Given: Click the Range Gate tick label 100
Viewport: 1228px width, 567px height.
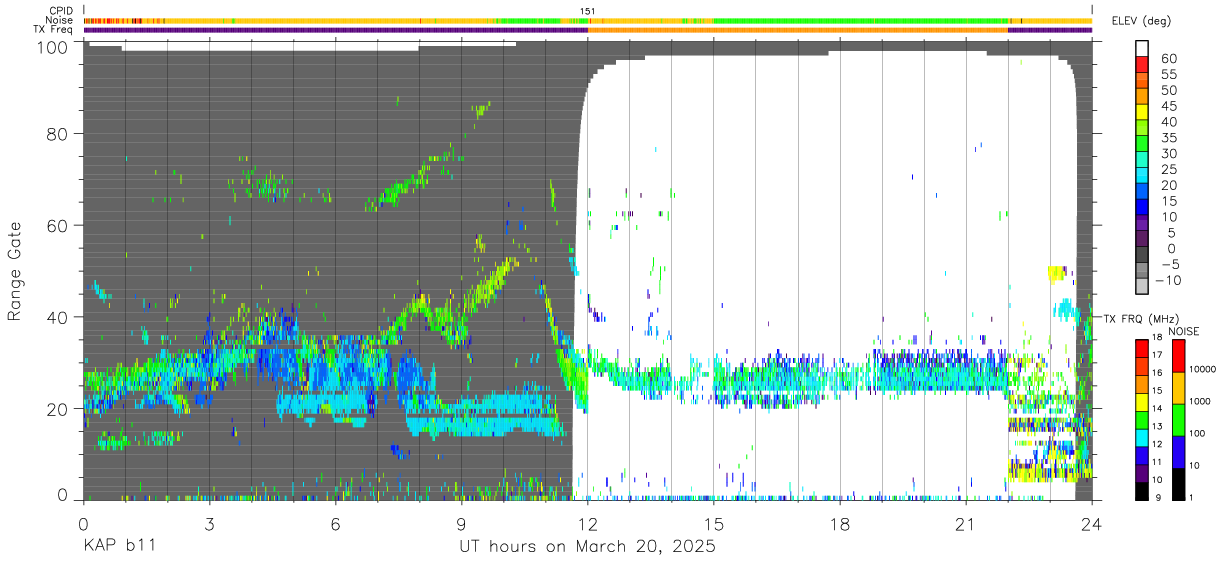Looking at the screenshot, I should pyautogui.click(x=53, y=47).
